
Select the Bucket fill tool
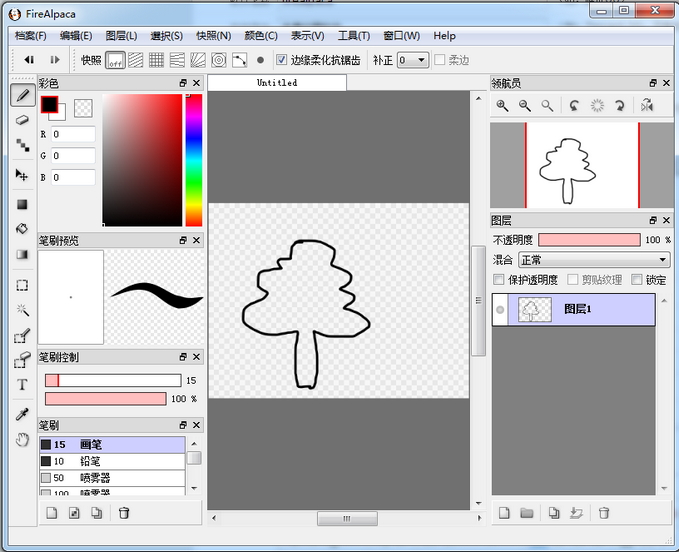pyautogui.click(x=22, y=229)
